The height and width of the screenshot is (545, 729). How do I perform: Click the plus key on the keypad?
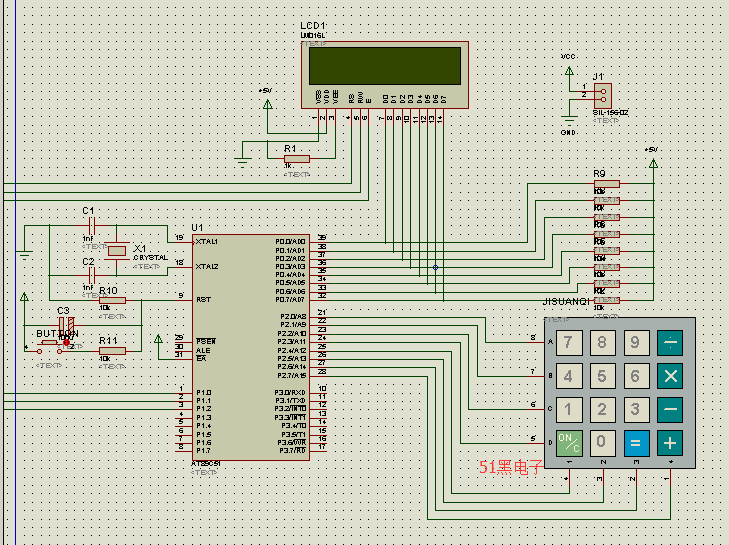pyautogui.click(x=670, y=442)
